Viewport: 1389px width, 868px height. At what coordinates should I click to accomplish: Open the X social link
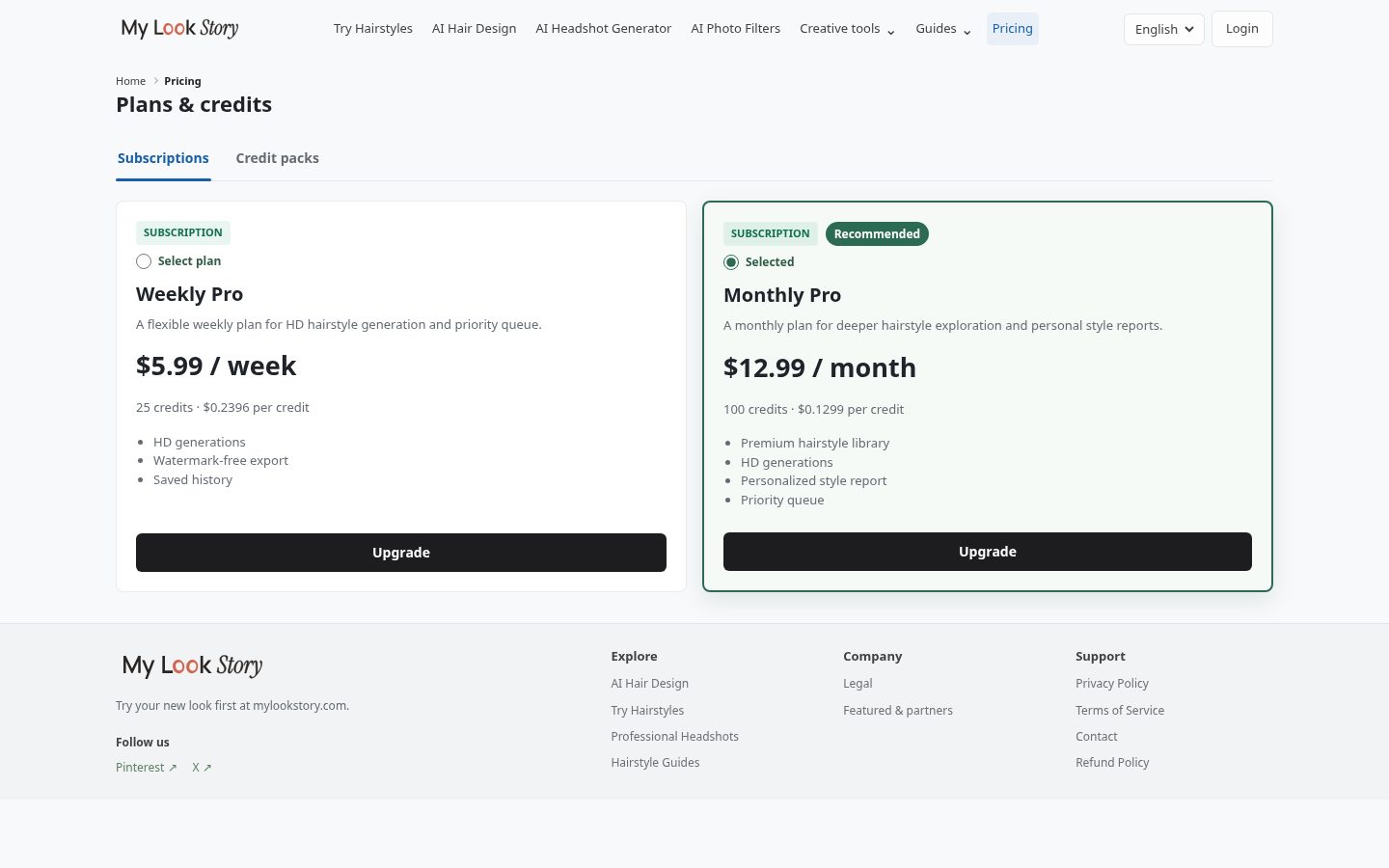click(x=202, y=768)
